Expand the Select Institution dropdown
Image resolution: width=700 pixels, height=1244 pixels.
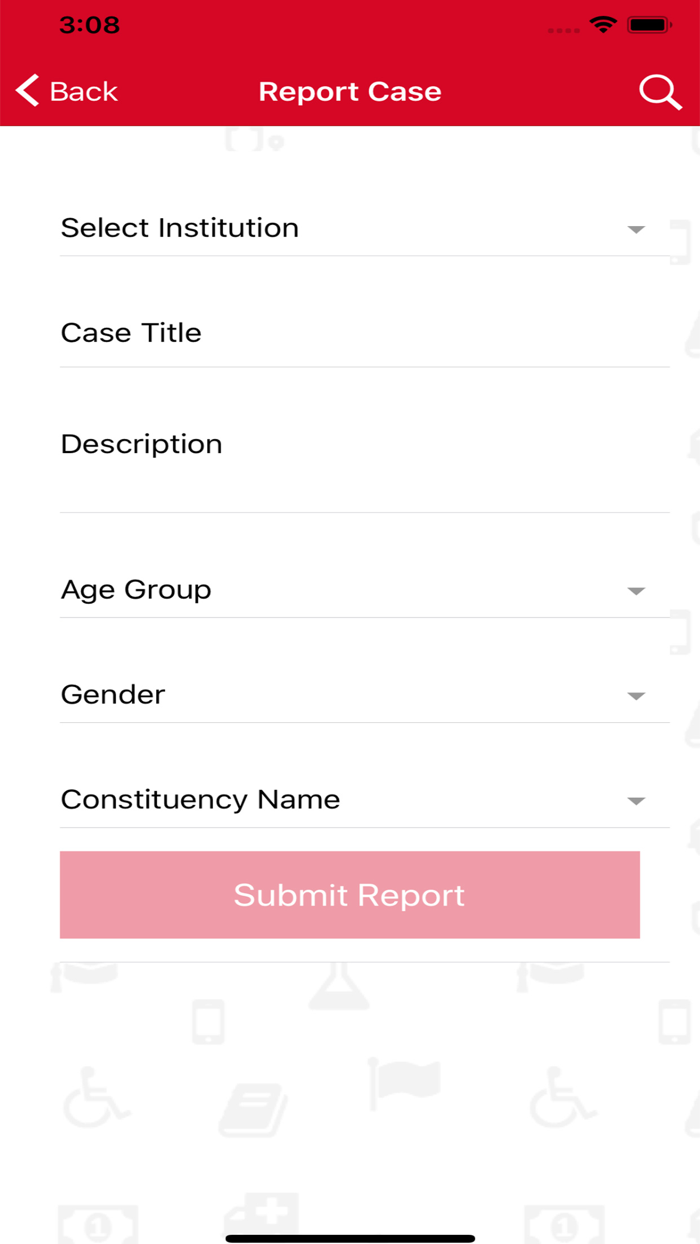pyautogui.click(x=636, y=229)
